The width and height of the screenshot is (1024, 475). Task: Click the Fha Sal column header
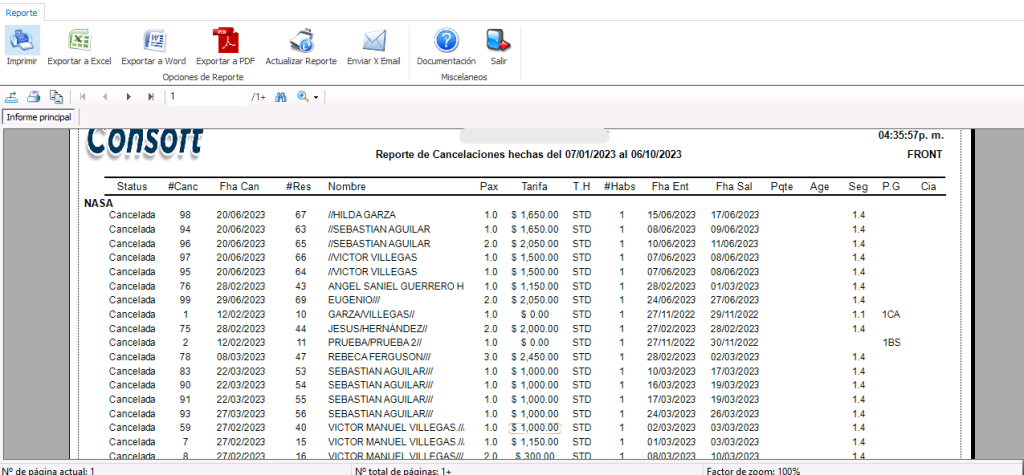[x=734, y=187]
